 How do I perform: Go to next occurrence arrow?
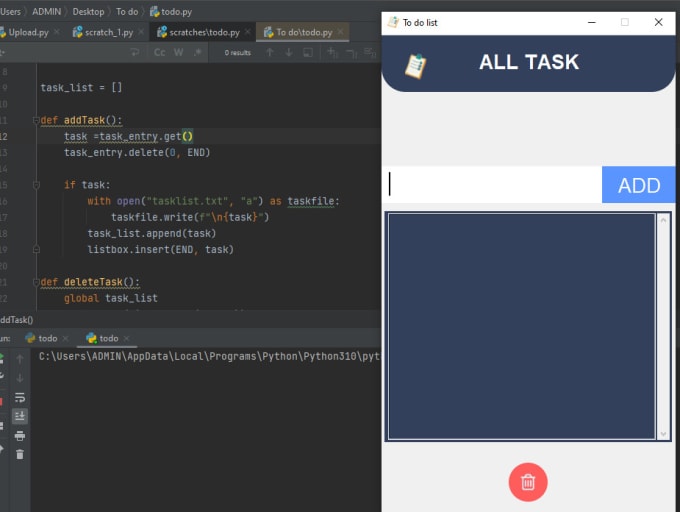289,52
